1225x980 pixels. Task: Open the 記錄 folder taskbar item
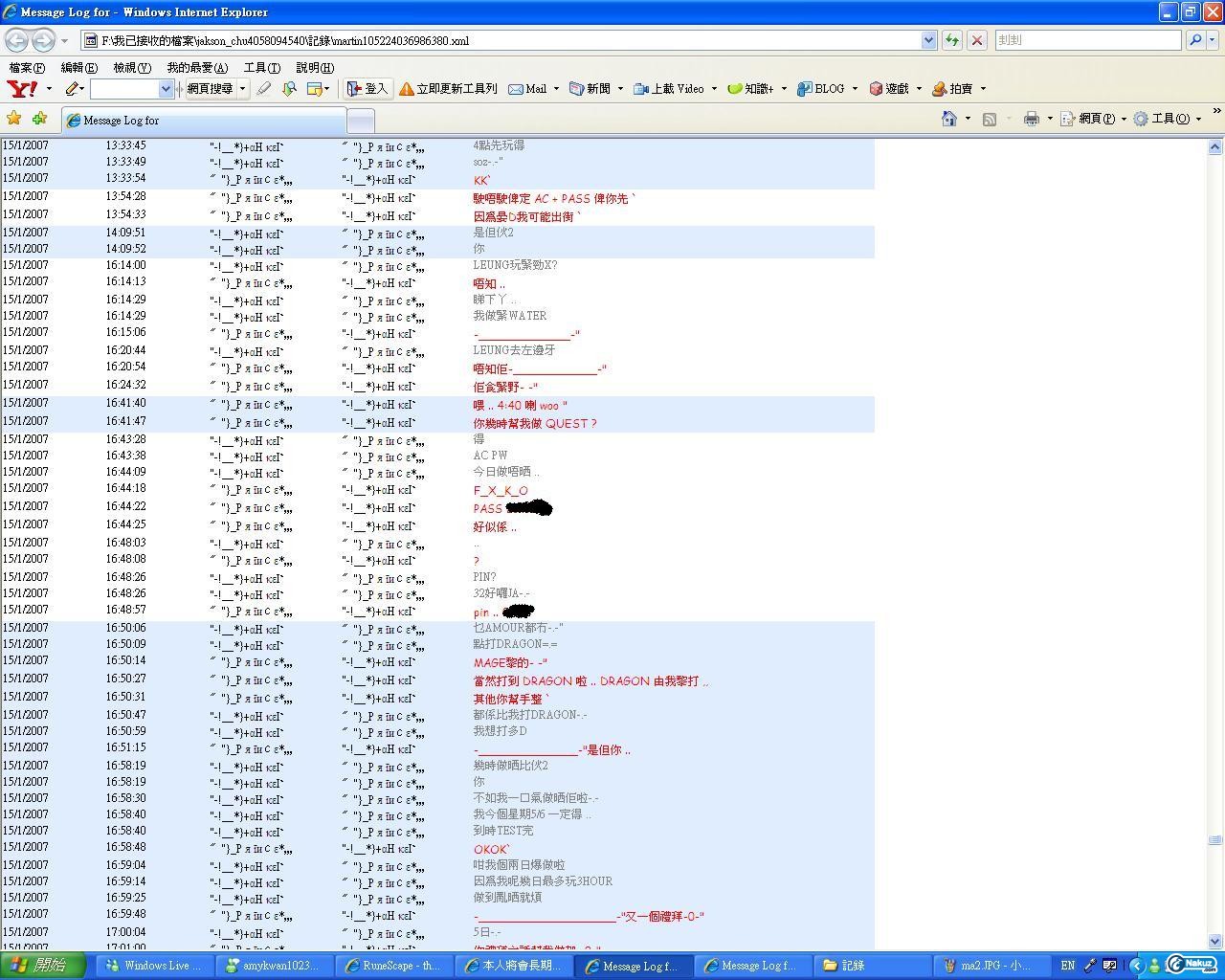coord(872,966)
